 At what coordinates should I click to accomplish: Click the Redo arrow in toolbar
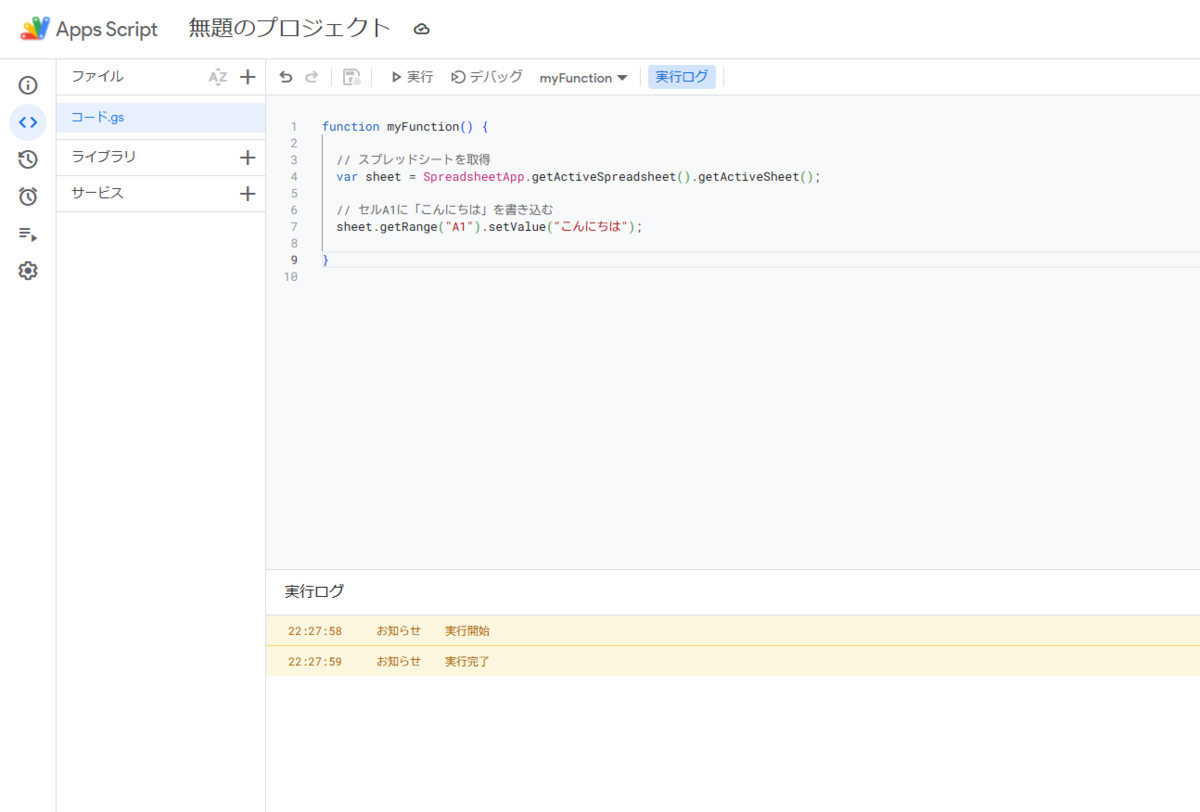pos(312,77)
